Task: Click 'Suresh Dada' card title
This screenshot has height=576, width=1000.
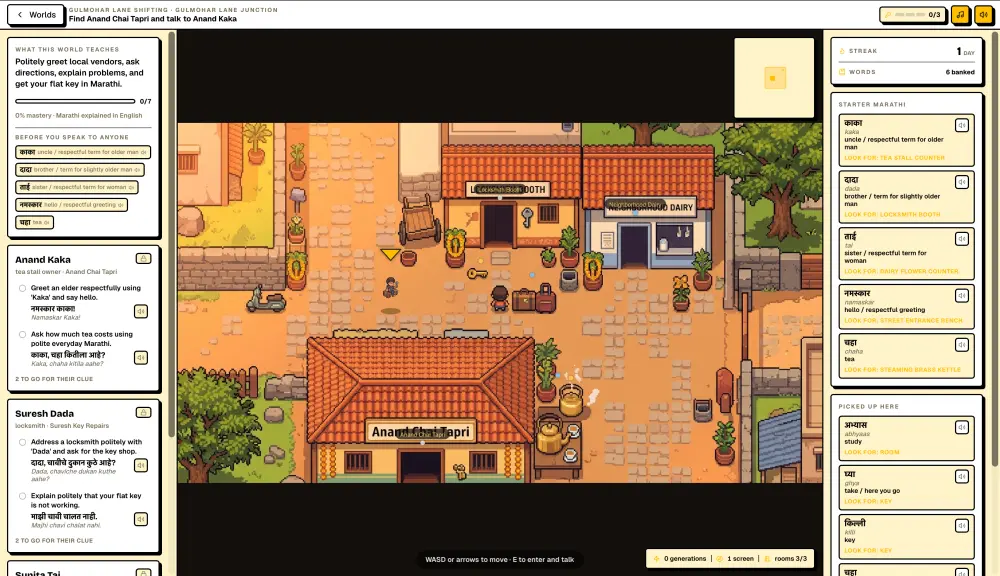Action: [45, 413]
